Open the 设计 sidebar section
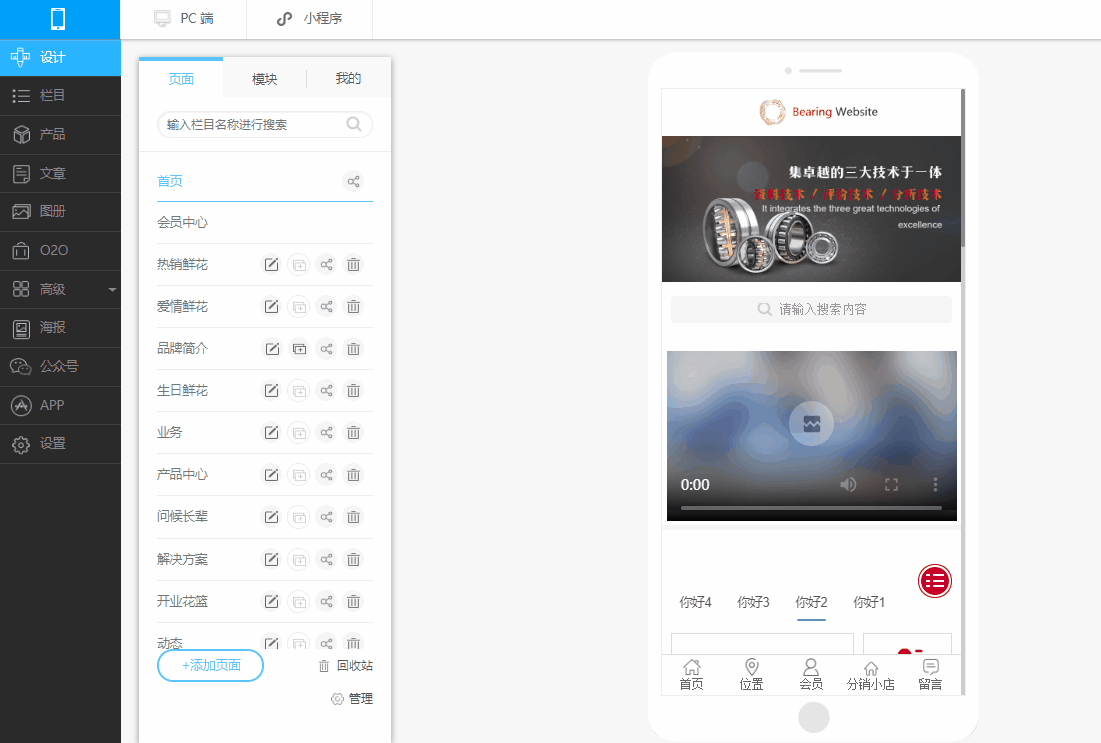Screen dimensions: 1101x743 point(60,58)
